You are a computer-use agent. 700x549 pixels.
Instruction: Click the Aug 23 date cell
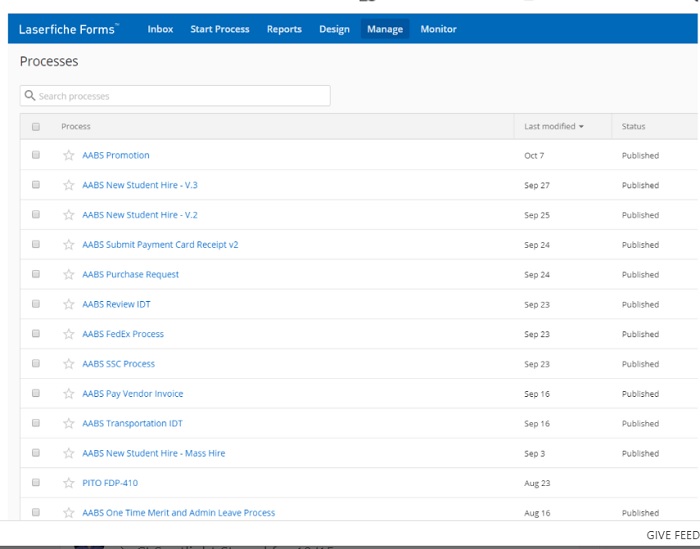click(537, 483)
